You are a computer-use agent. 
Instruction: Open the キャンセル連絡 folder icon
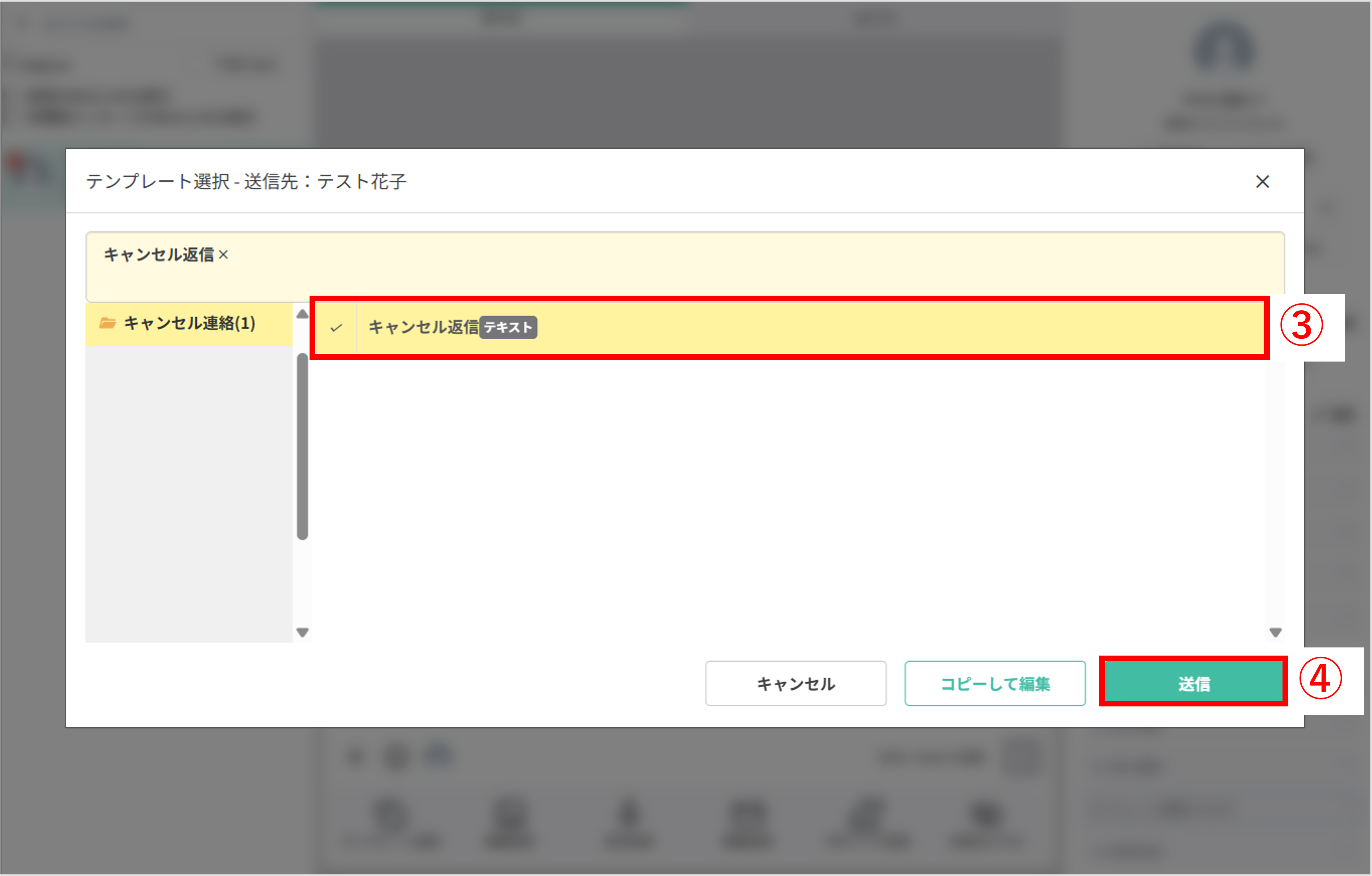point(107,323)
